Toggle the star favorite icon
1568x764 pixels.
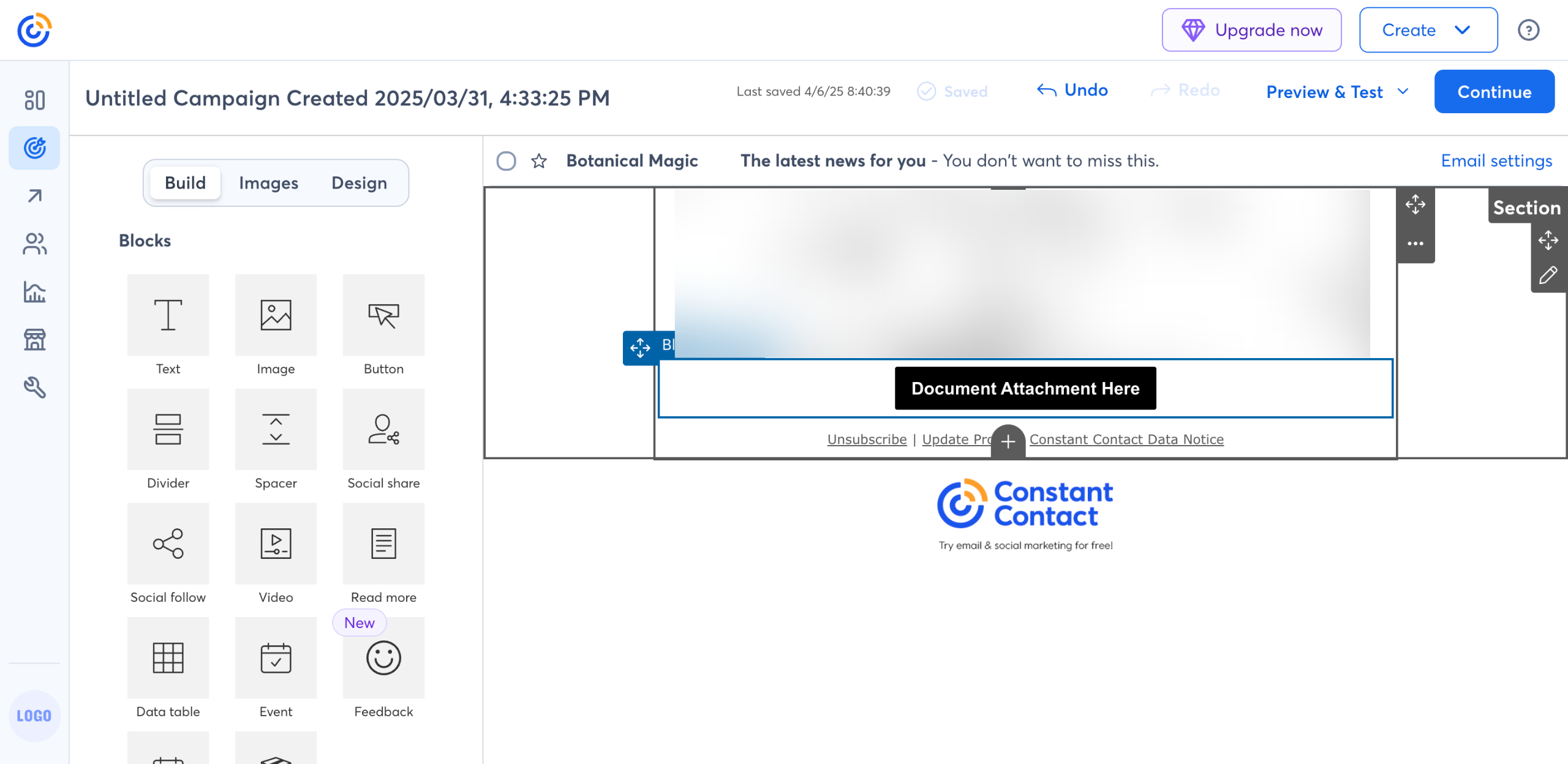tap(539, 161)
